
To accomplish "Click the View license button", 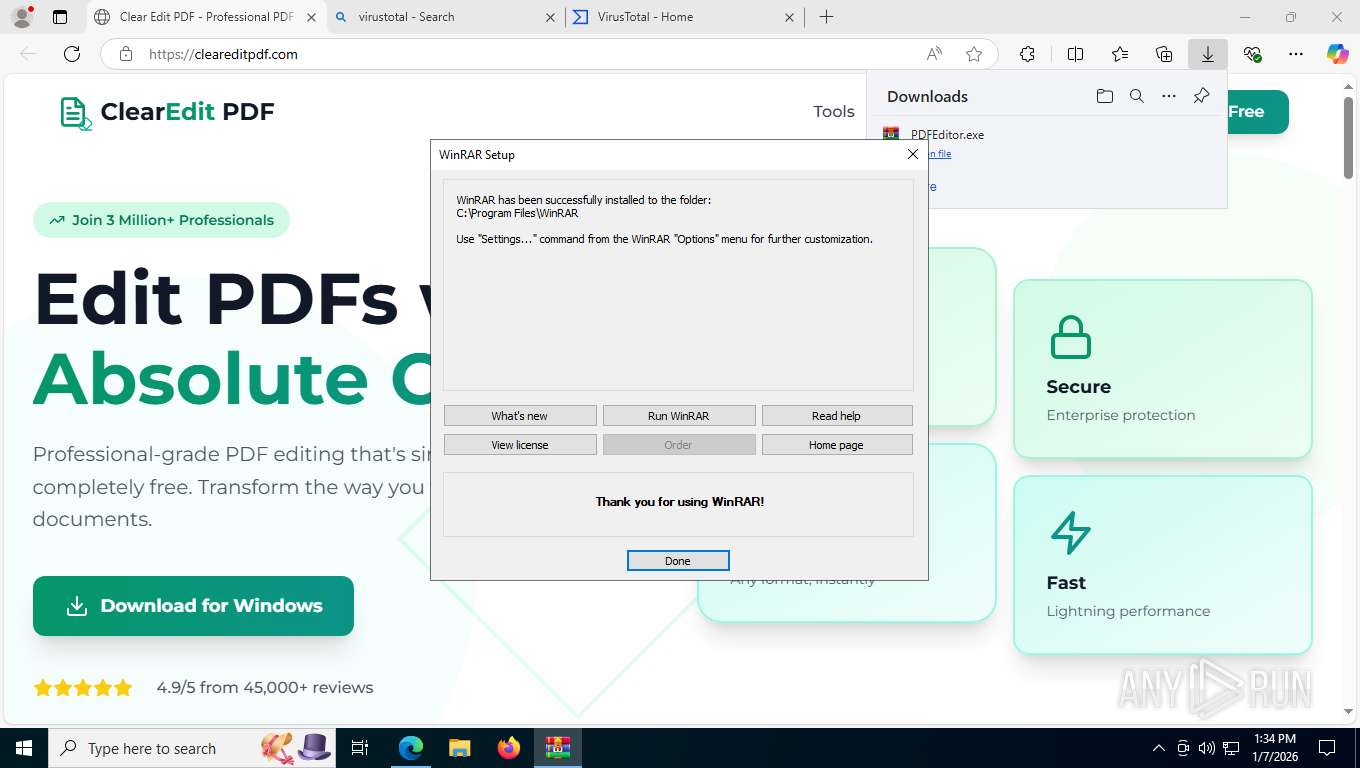I will (520, 445).
